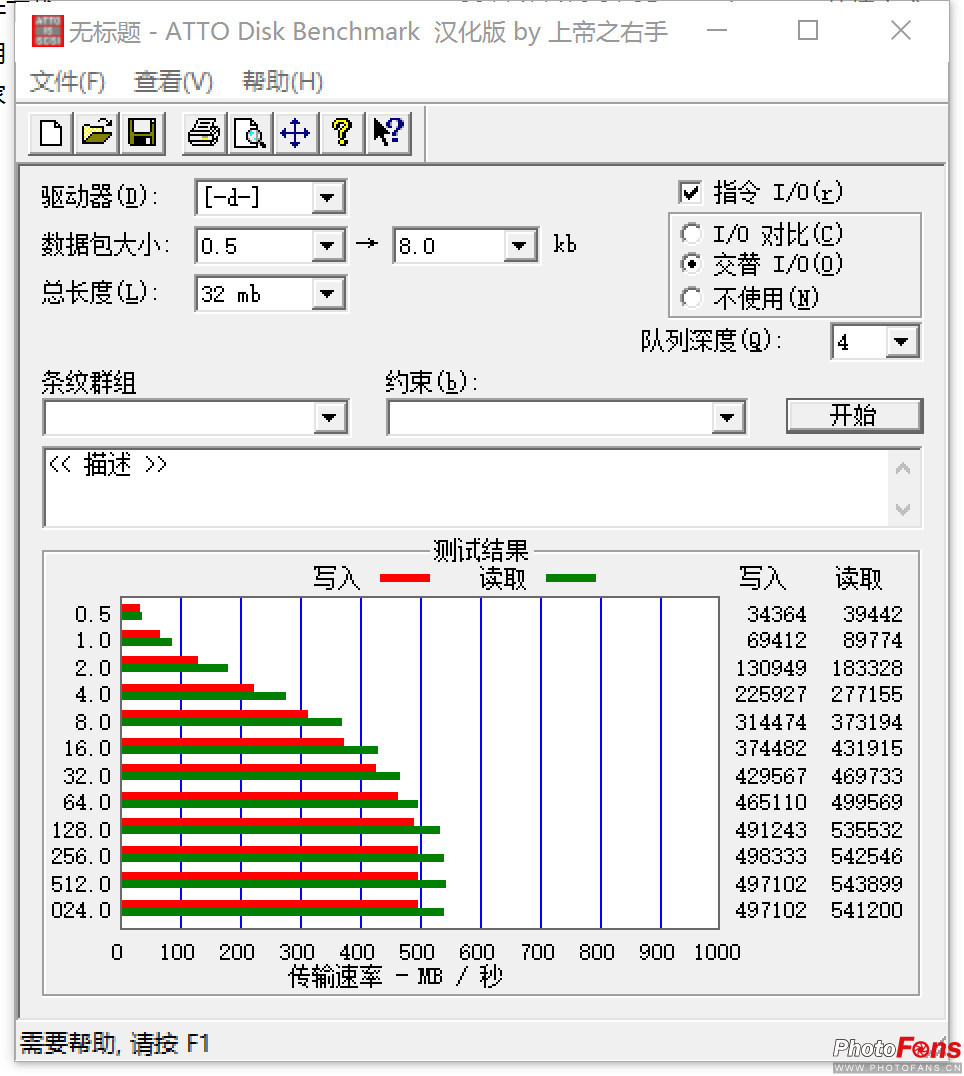Viewport: 964px width, 1076px height.
Task: Expand the 总长度 dropdown set to 32 mb
Action: 328,293
